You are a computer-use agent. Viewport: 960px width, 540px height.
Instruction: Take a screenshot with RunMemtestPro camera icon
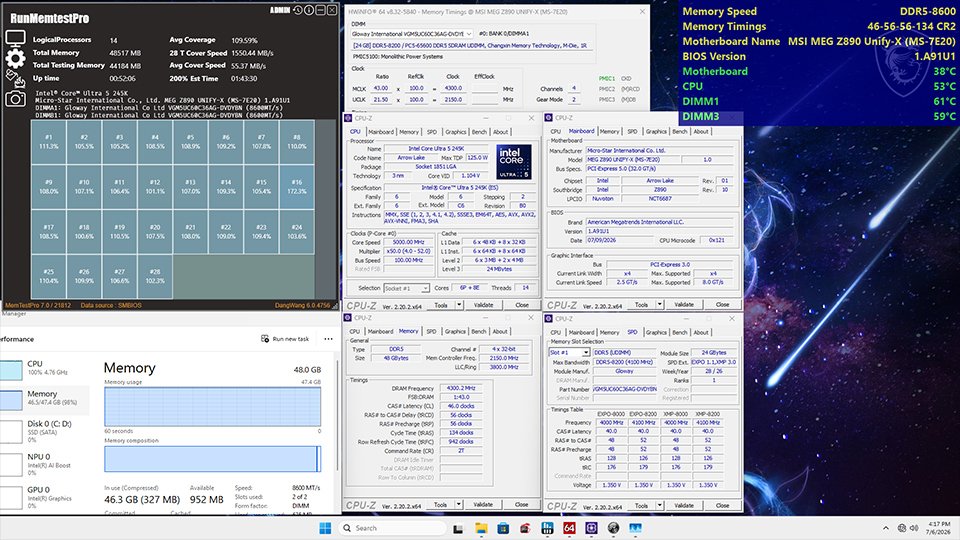pos(15,99)
